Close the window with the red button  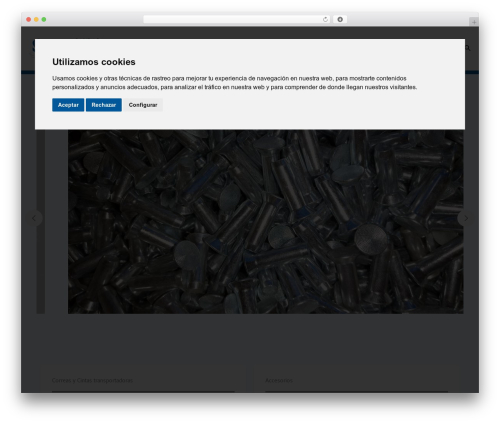(x=29, y=19)
